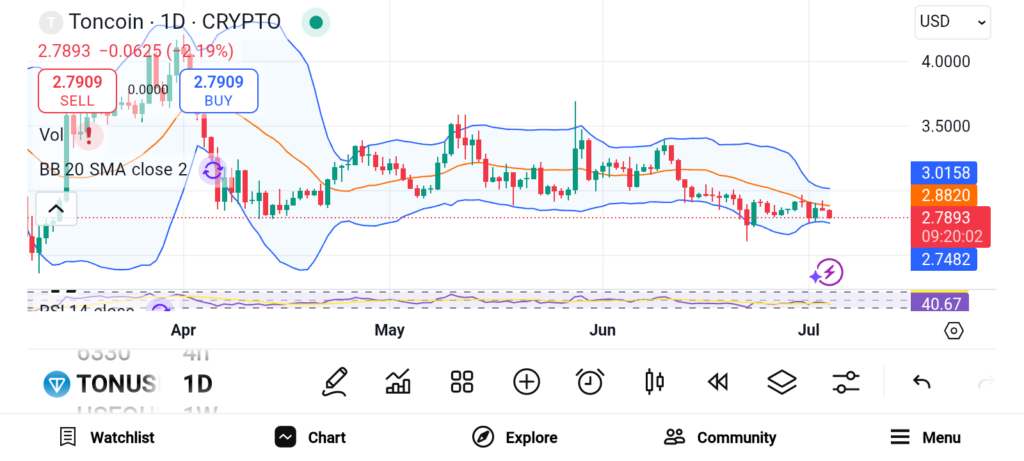Open the indicators chart icon

[398, 382]
